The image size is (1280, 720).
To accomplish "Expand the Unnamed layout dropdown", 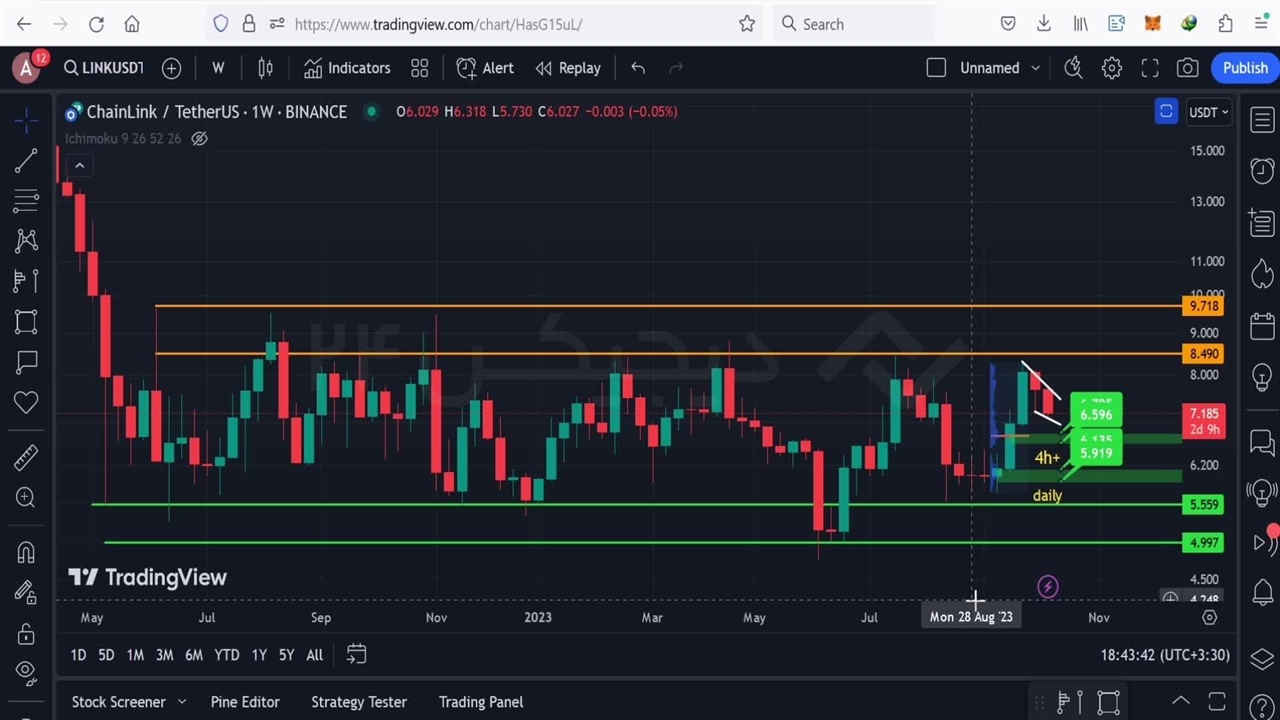I will (x=1035, y=68).
